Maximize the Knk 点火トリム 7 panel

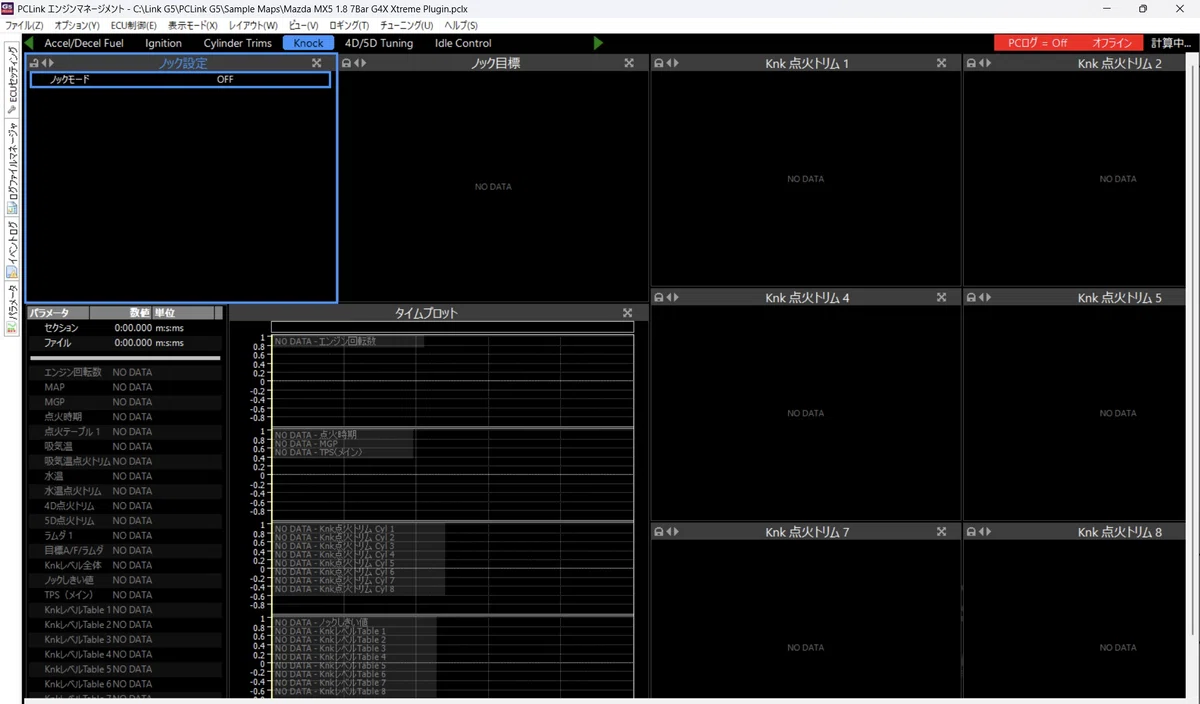point(941,532)
